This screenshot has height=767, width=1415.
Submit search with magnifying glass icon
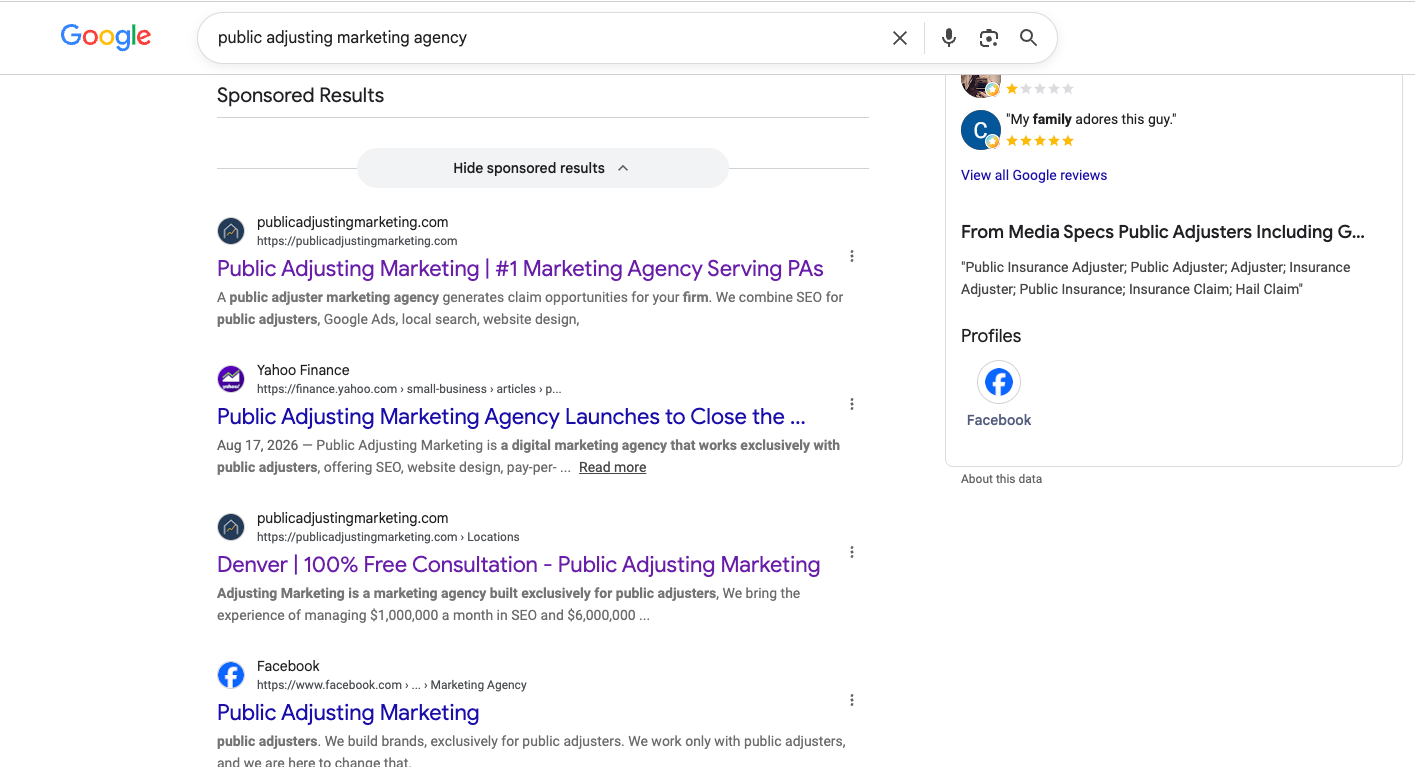(1028, 38)
